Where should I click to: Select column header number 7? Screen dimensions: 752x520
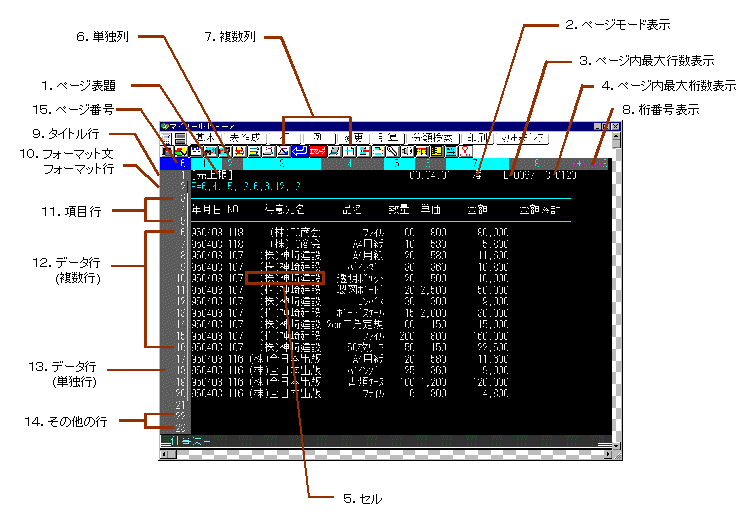[478, 164]
